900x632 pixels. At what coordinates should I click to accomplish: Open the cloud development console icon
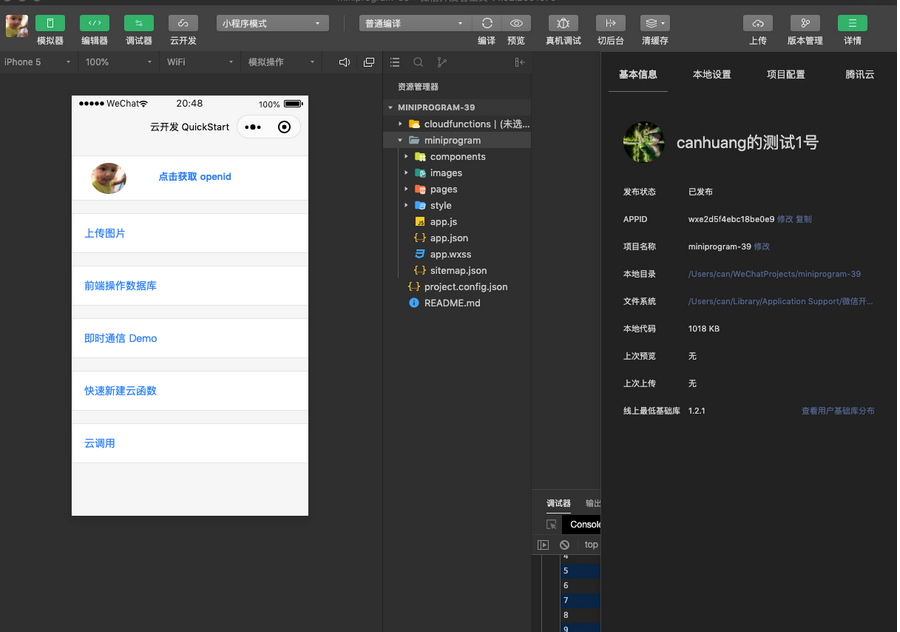pos(183,23)
